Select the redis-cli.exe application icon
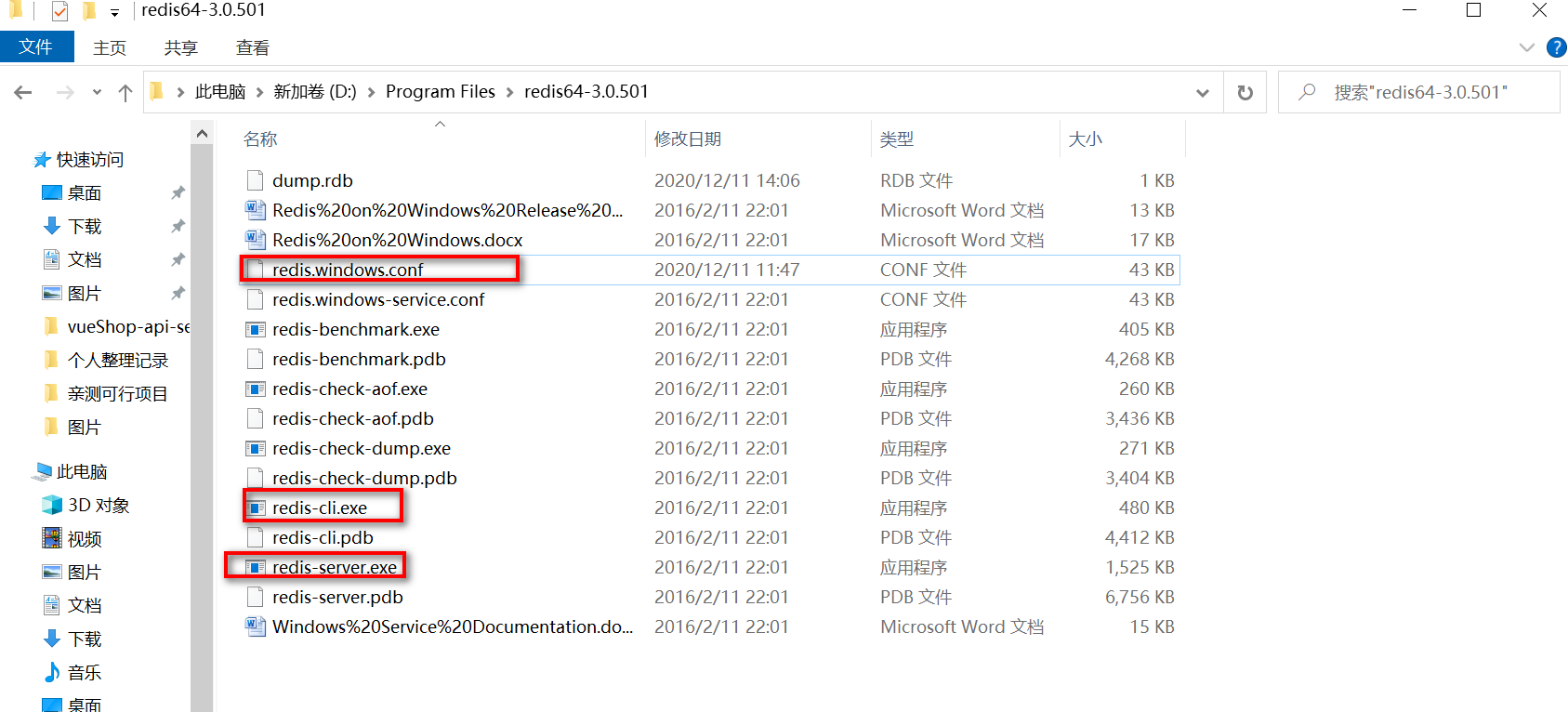This screenshot has width=1568, height=712. coord(255,508)
